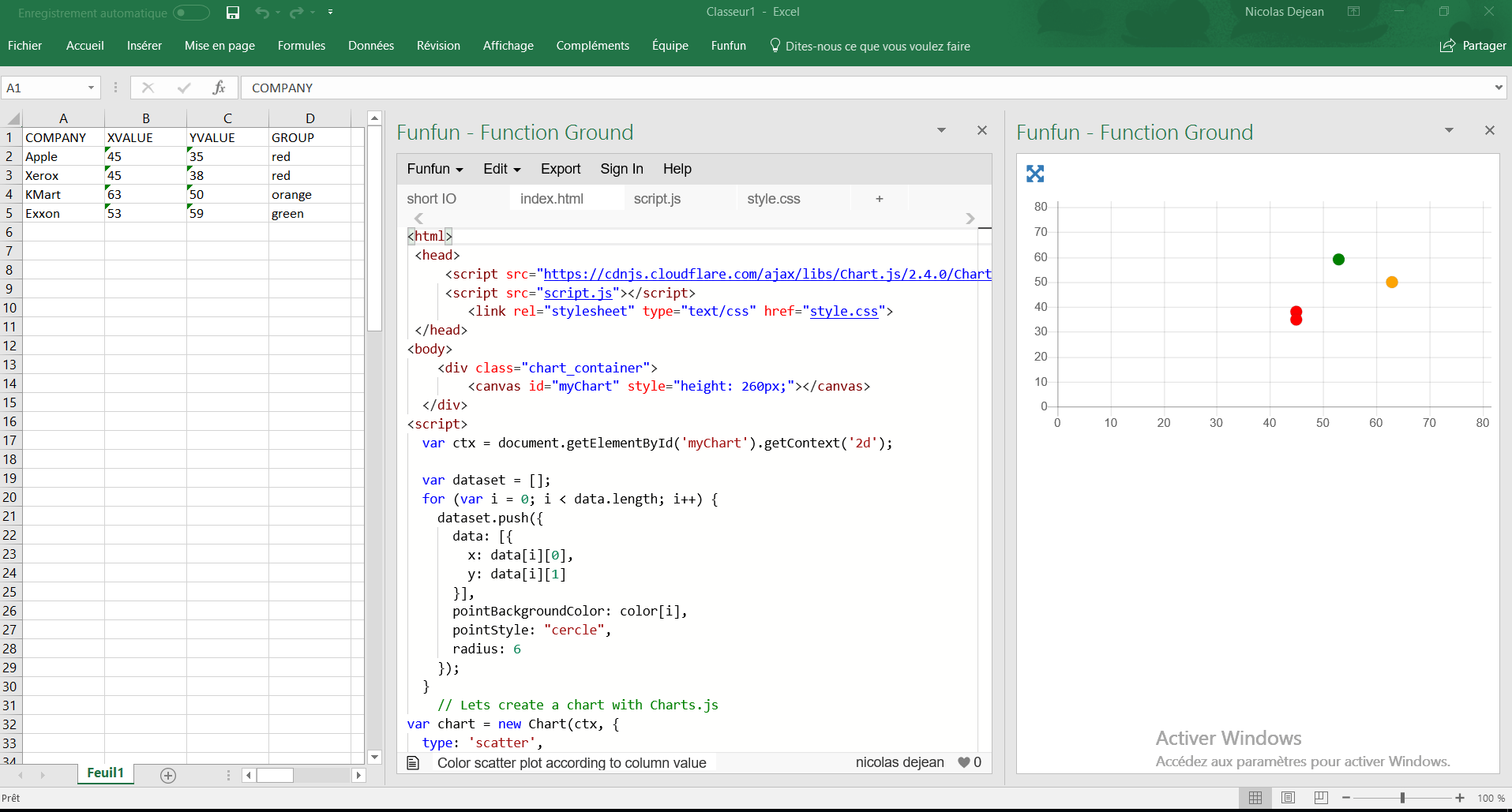Expand the Name Box dropdown
The height and width of the screenshot is (812, 1512).
pos(92,88)
